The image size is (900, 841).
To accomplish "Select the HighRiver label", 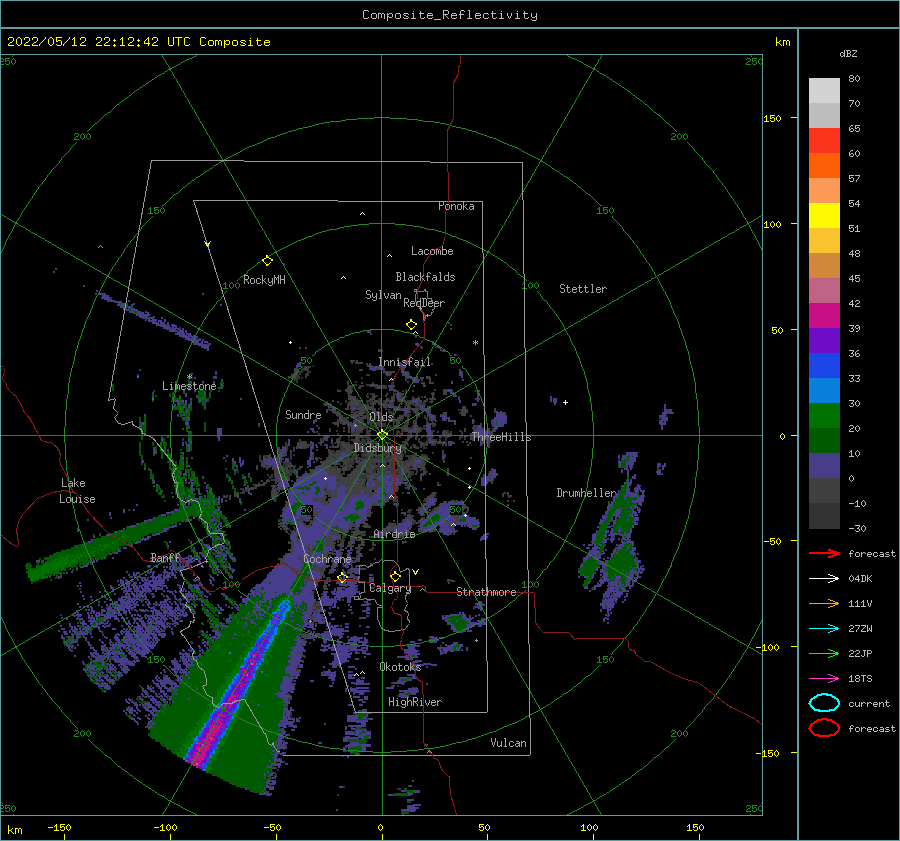I will pos(415,702).
